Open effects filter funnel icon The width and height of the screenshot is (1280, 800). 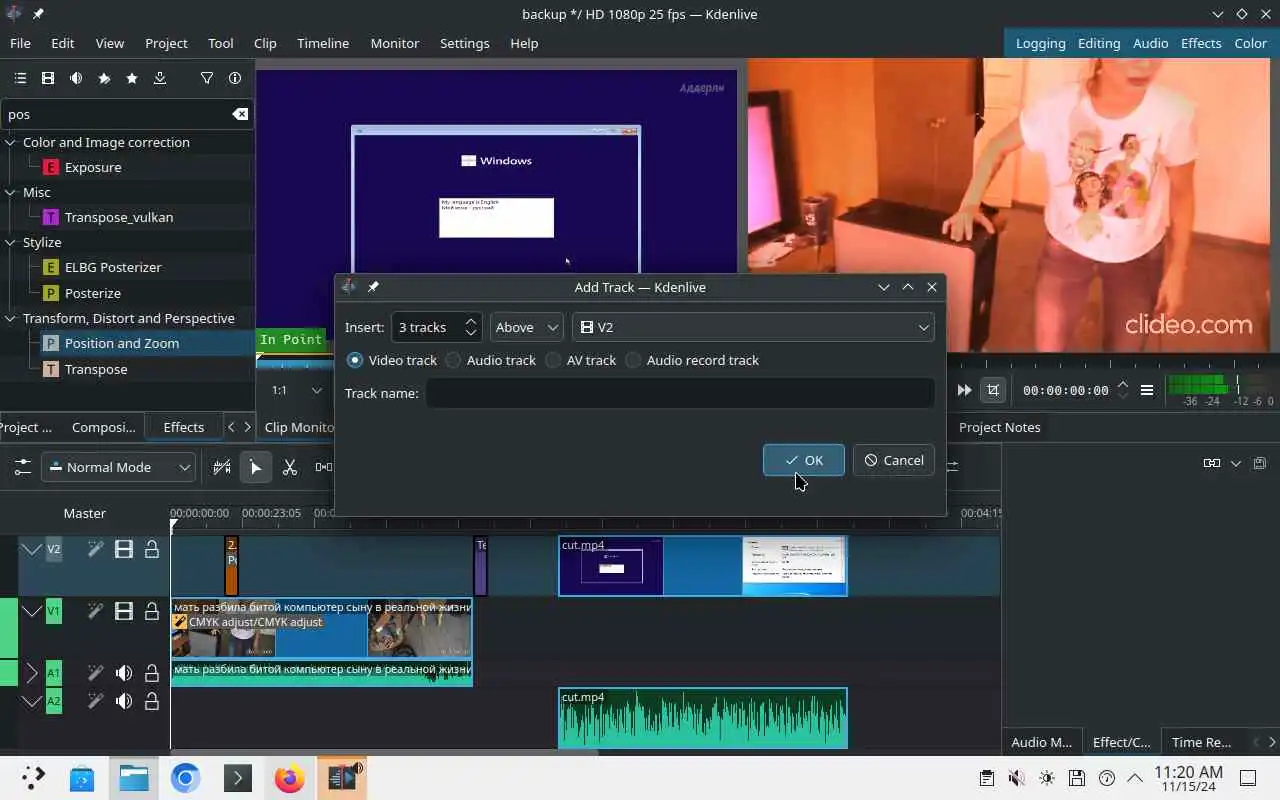[207, 78]
